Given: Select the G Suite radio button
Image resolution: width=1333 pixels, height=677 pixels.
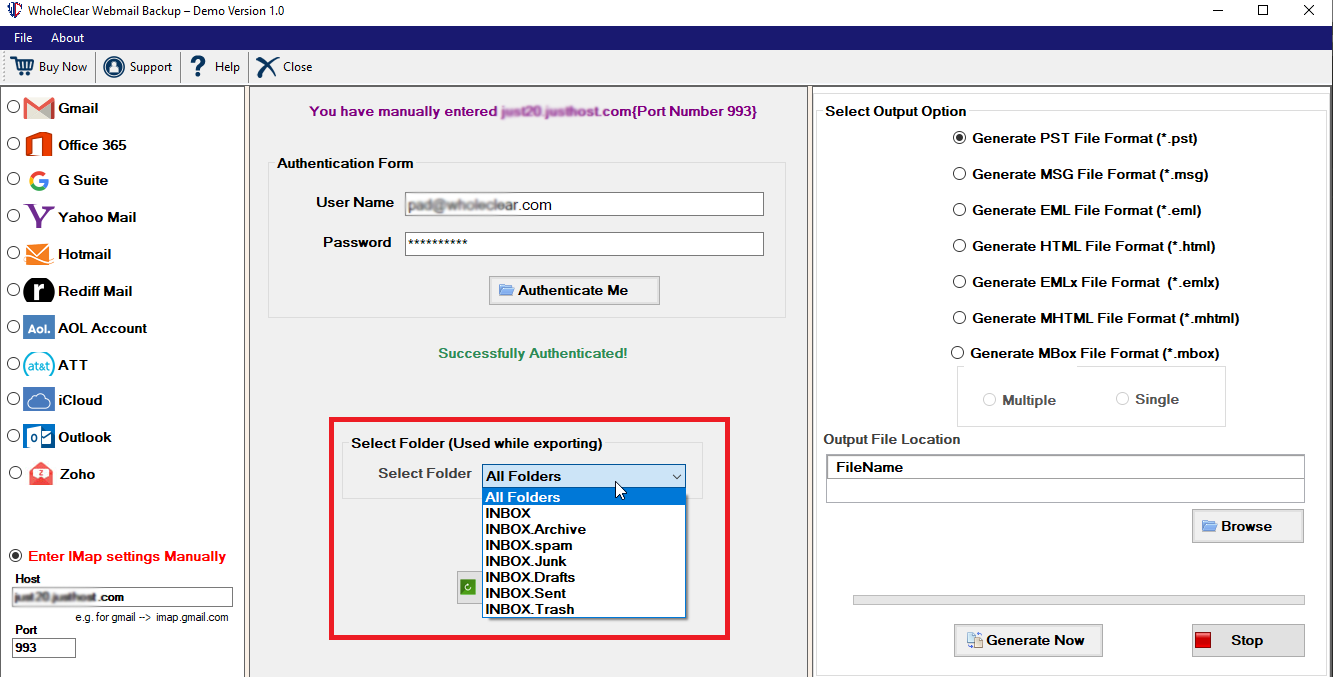Looking at the screenshot, I should 13,179.
